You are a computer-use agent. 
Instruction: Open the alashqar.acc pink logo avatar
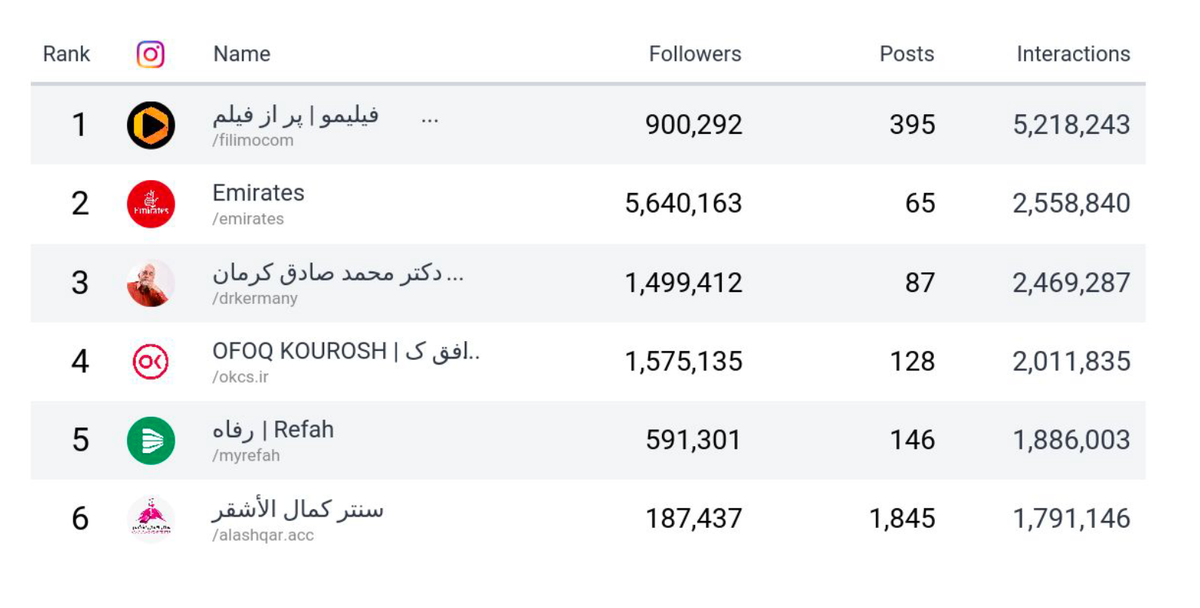pos(151,519)
